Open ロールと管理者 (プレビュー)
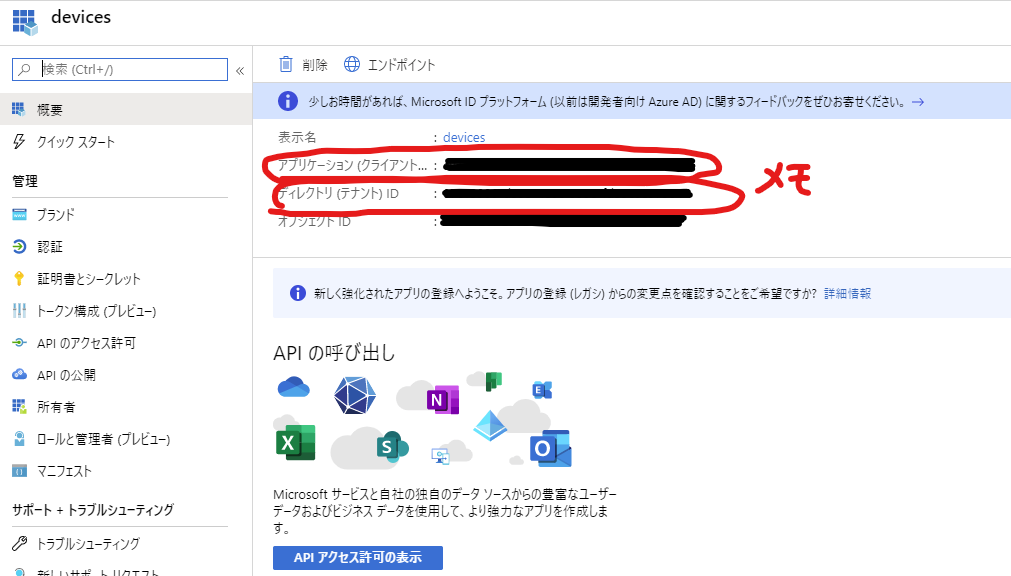The height and width of the screenshot is (576, 1011). click(103, 439)
